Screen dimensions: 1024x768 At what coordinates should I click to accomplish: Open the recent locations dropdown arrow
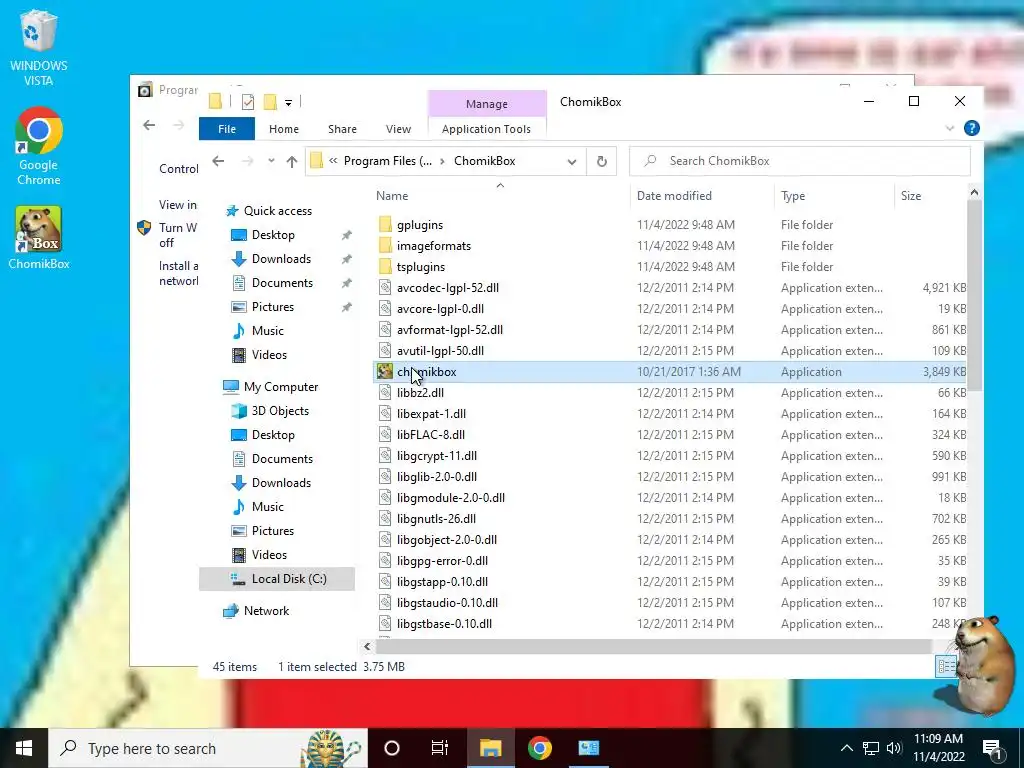271,161
